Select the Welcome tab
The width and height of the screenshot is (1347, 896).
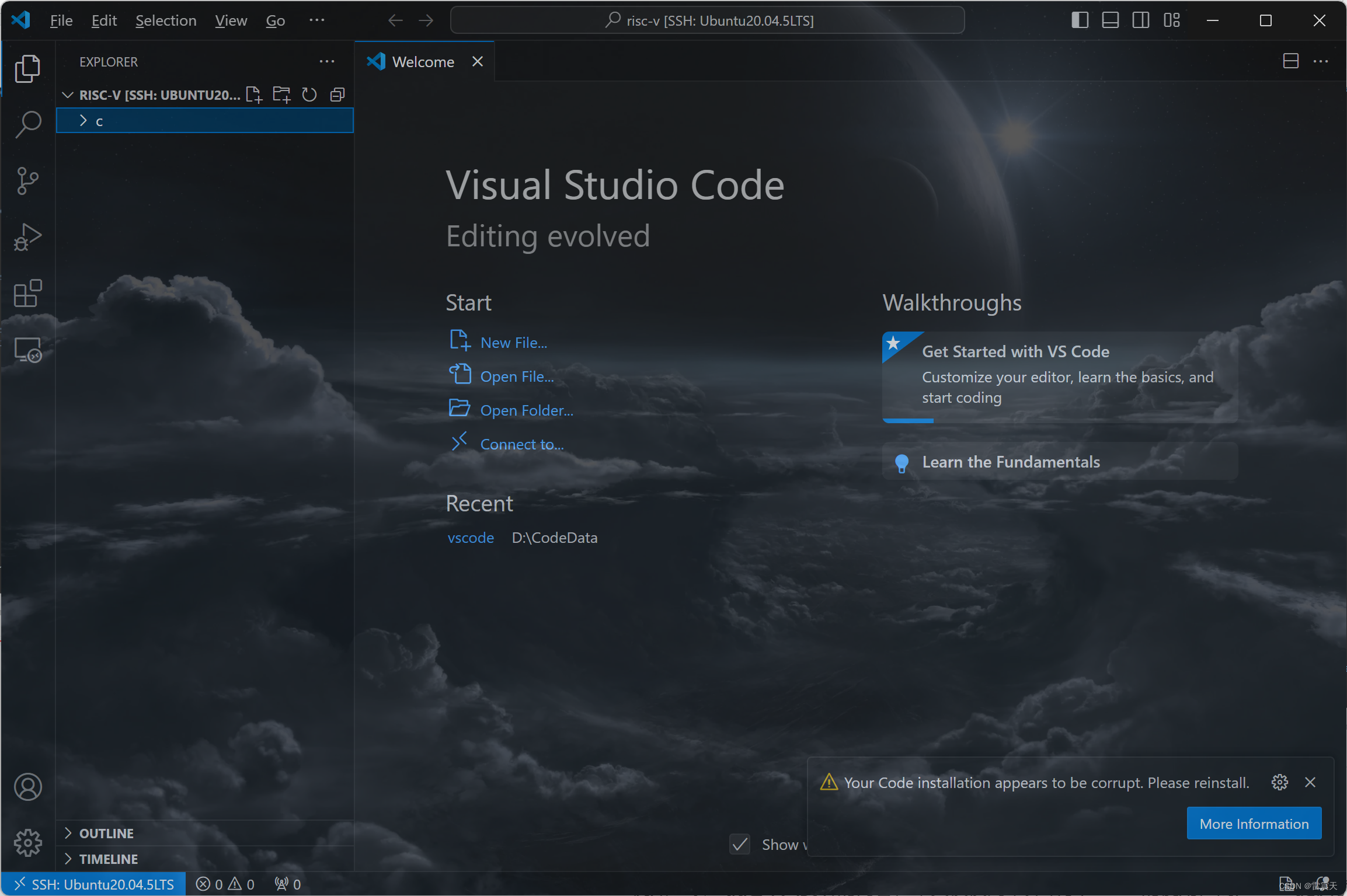pyautogui.click(x=424, y=61)
